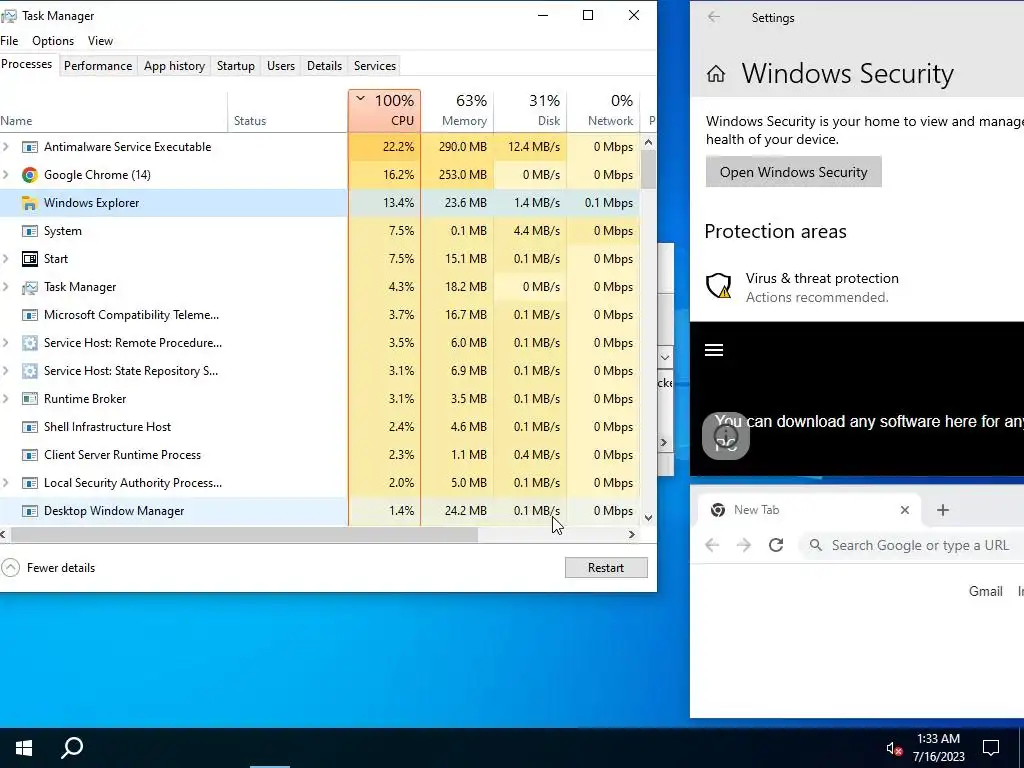The width and height of the screenshot is (1024, 768).
Task: Sort by Disk column header
Action: click(x=530, y=111)
